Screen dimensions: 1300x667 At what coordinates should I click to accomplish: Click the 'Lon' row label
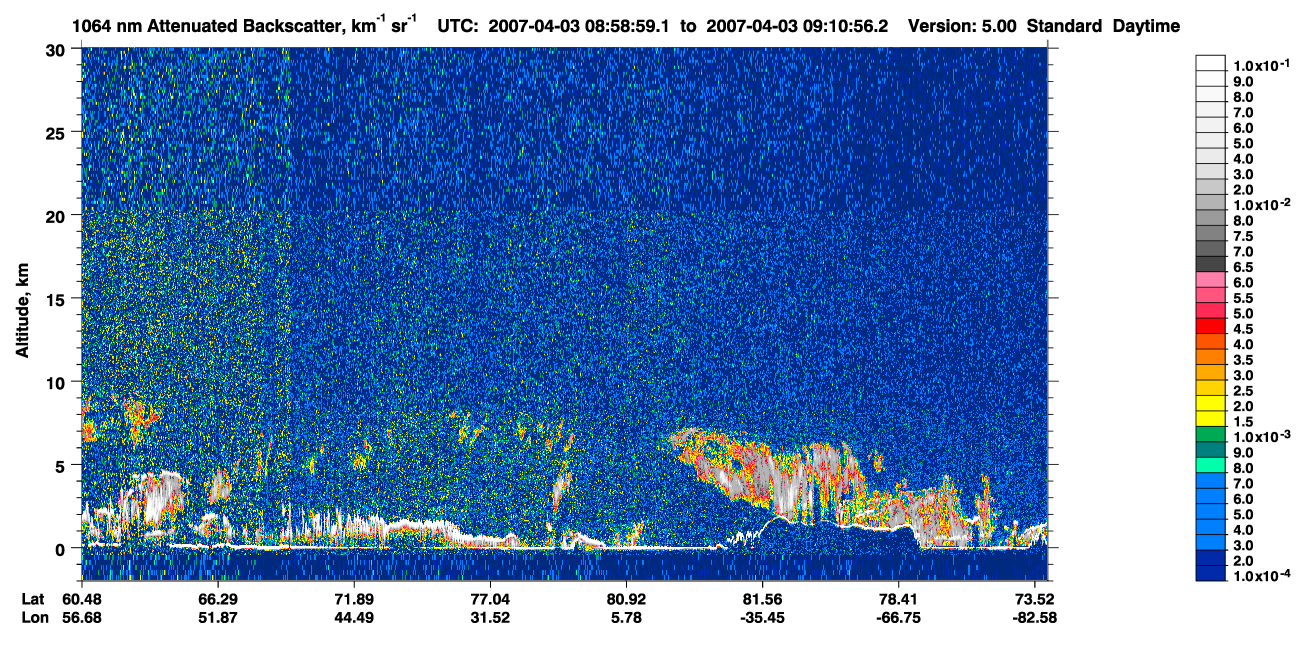coord(34,618)
